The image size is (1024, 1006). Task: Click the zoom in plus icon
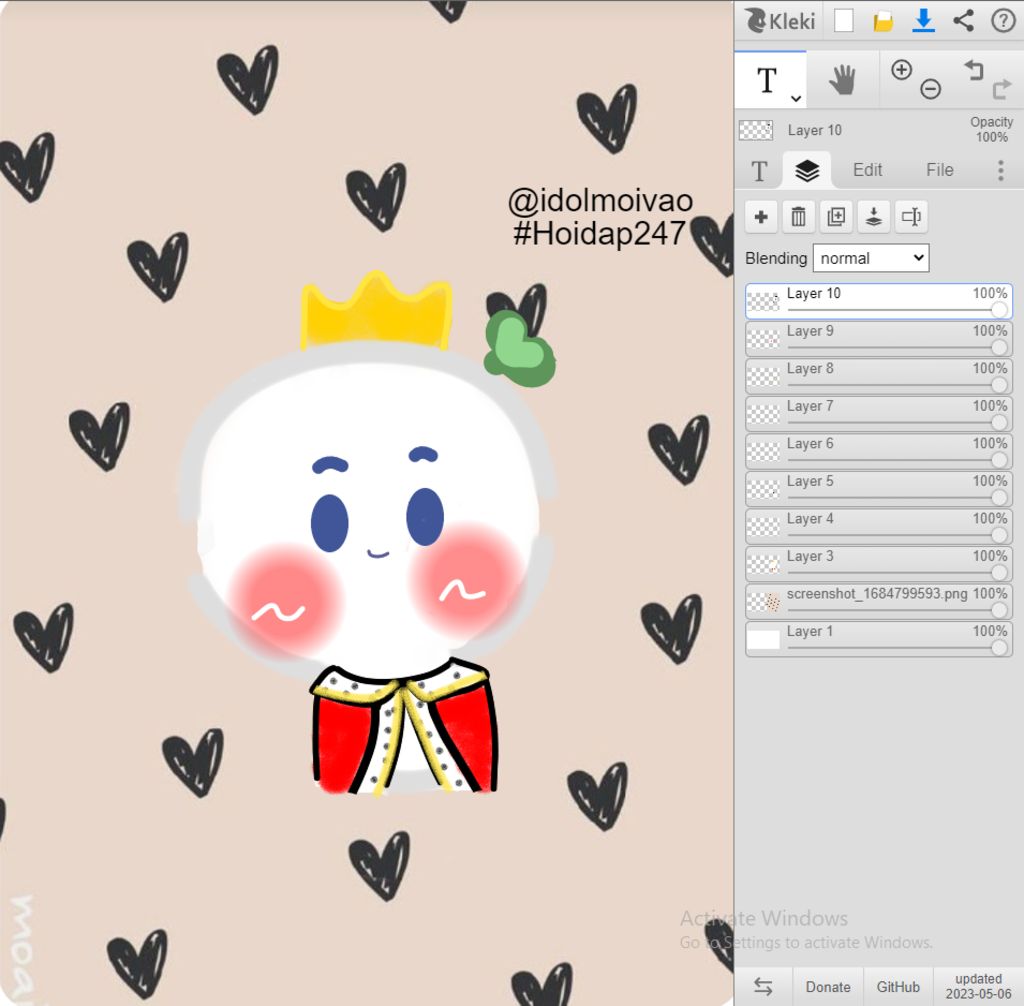click(x=901, y=70)
